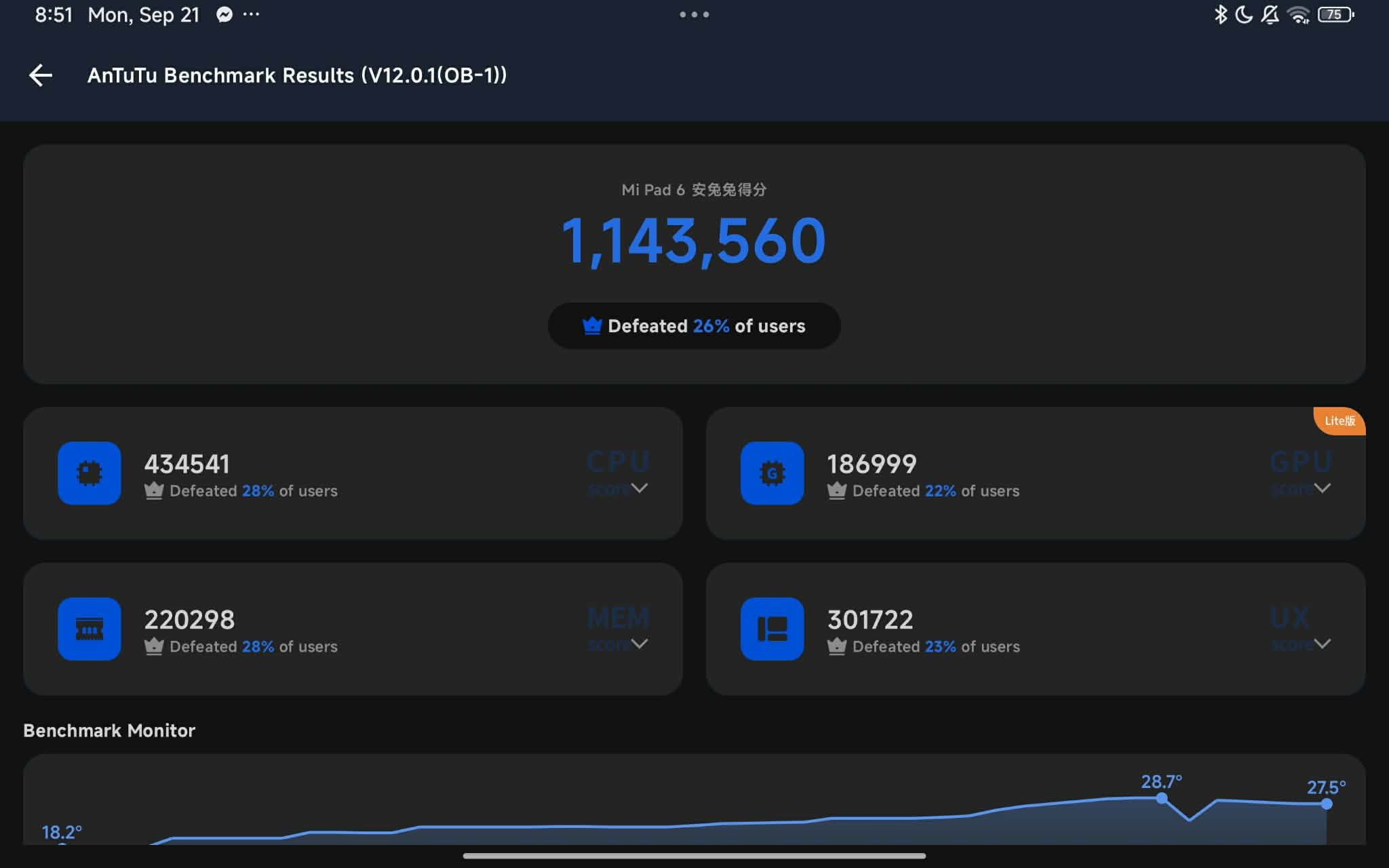The image size is (1389, 868).
Task: Tap the status bar notification overflow dots
Action: point(251,14)
